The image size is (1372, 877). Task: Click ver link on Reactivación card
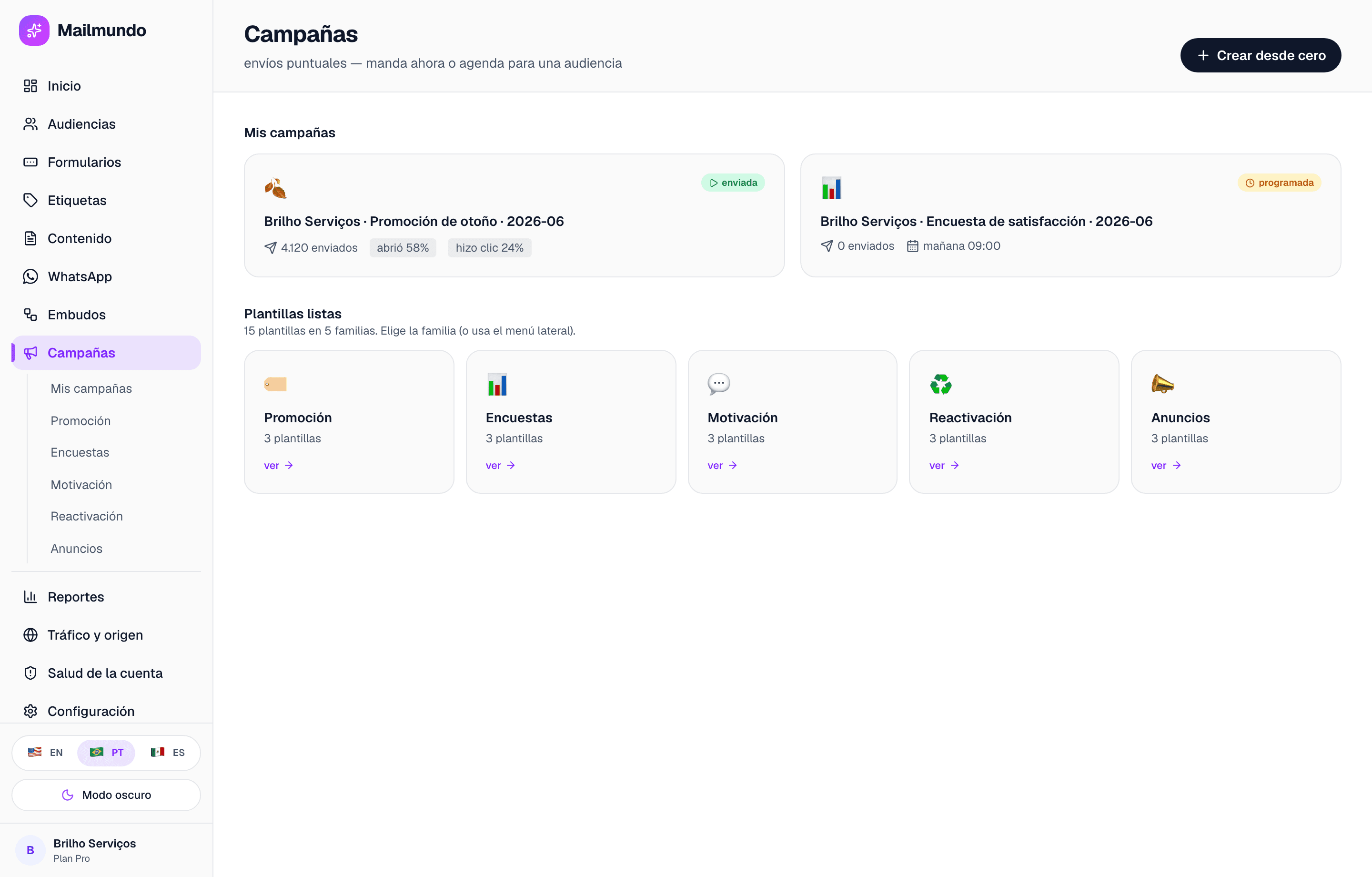click(944, 466)
